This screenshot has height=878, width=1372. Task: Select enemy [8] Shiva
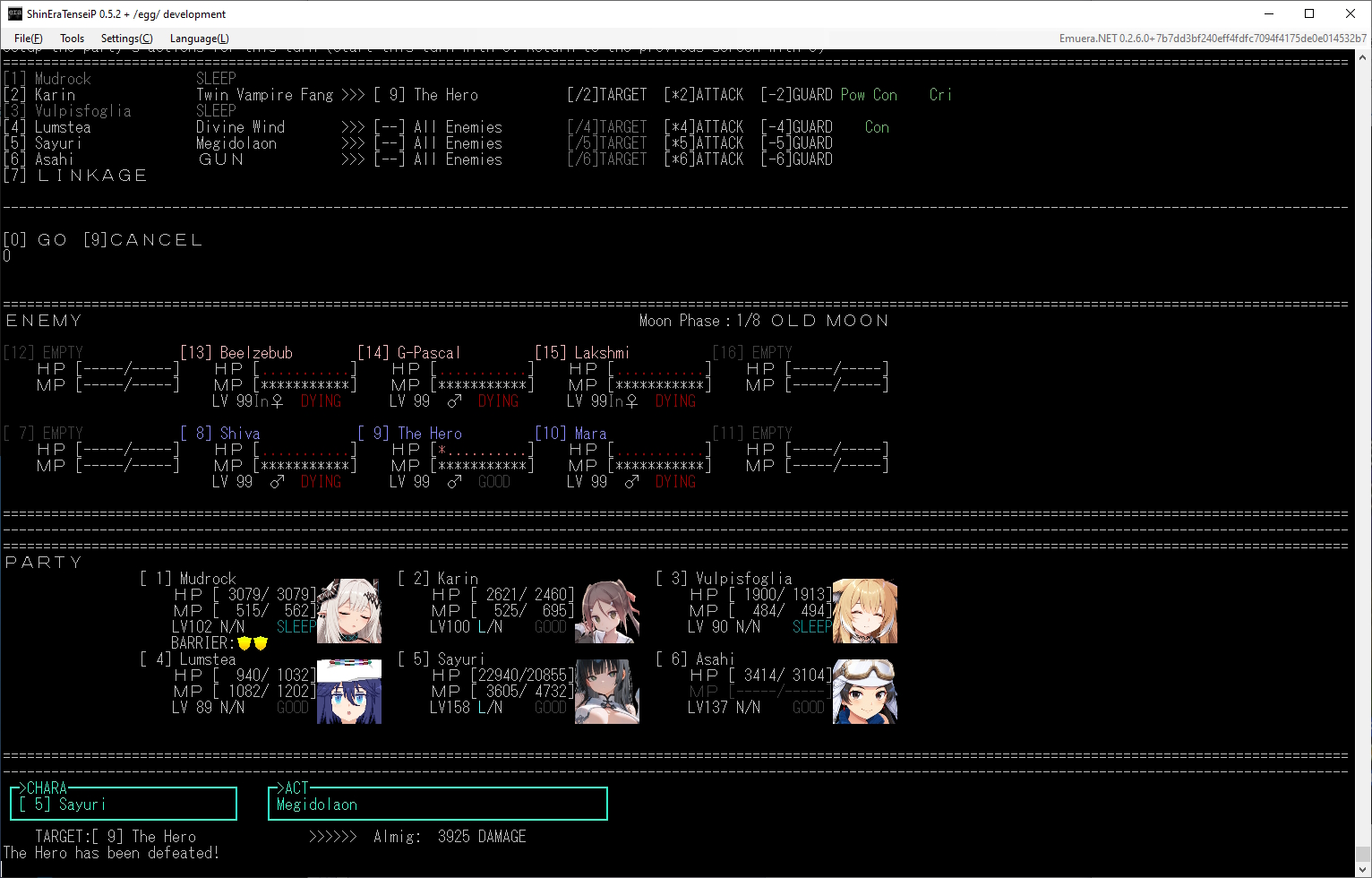pos(220,434)
